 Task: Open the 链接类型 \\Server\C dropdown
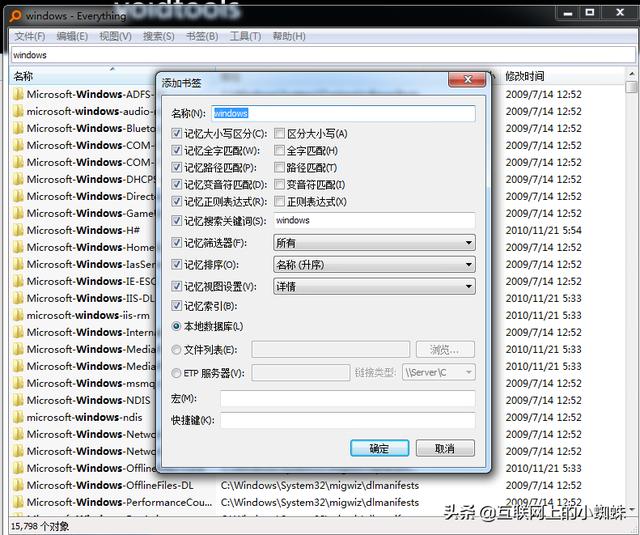(x=439, y=373)
